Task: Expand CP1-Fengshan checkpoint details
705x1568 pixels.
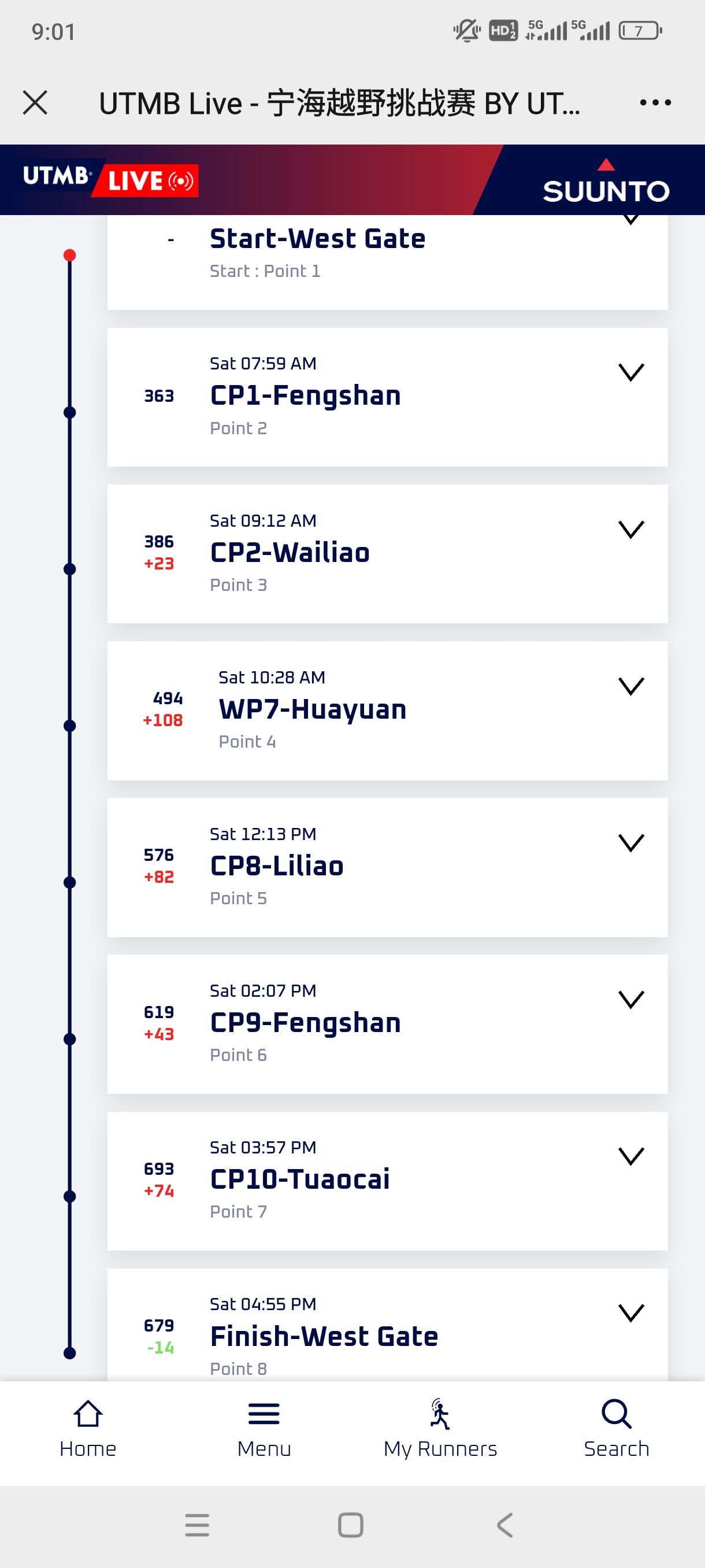Action: 631,372
